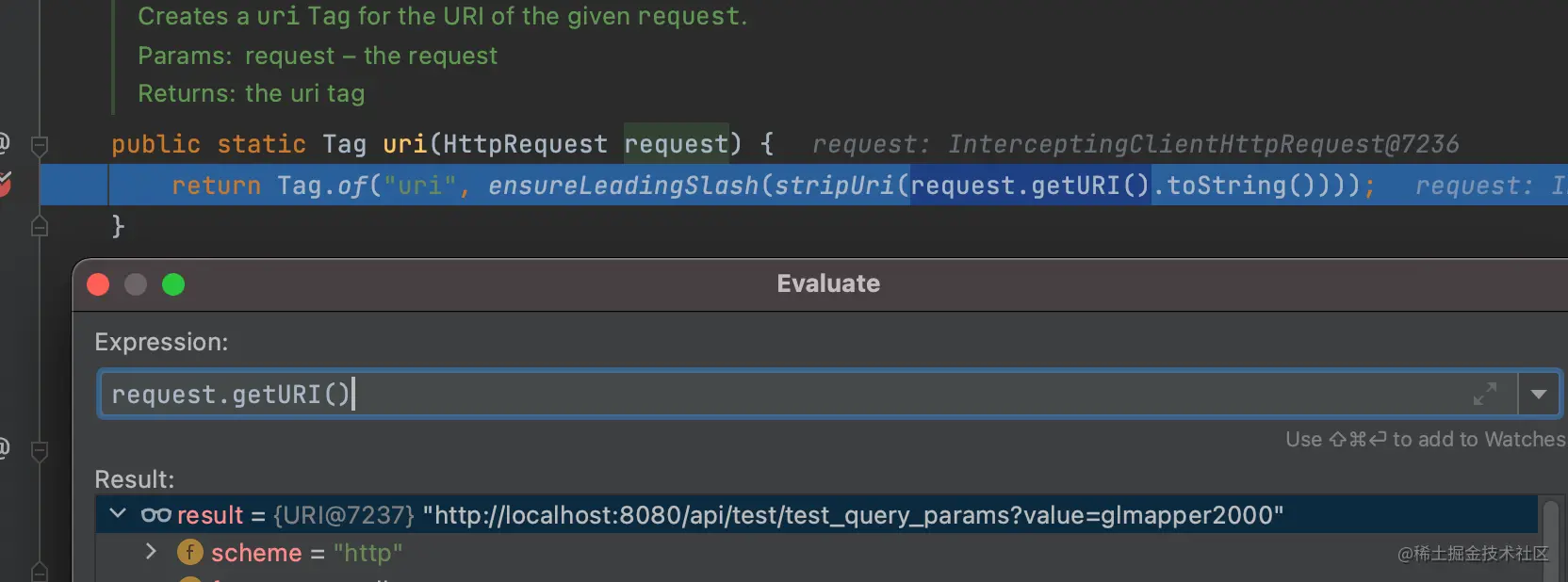Click the Result pane vertical scrollbar
1568x582 pixels.
(1550, 539)
